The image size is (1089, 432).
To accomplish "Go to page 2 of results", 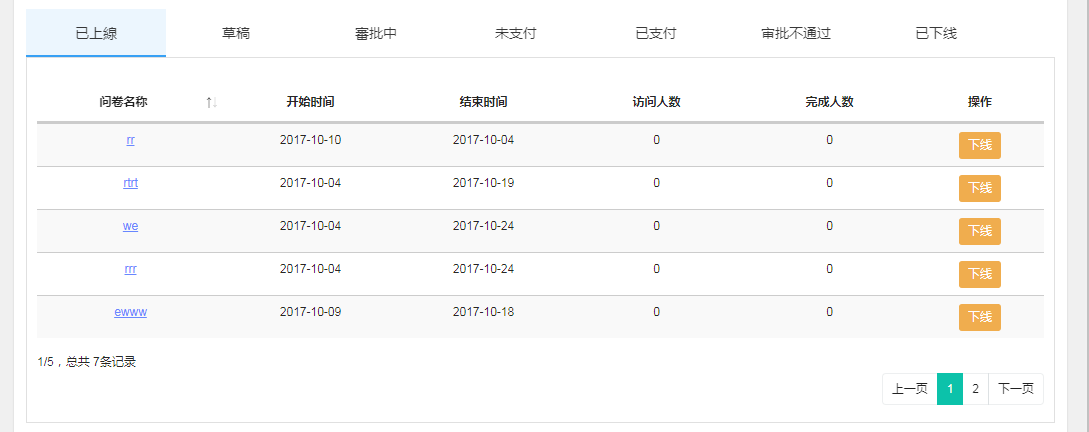I will [x=975, y=389].
